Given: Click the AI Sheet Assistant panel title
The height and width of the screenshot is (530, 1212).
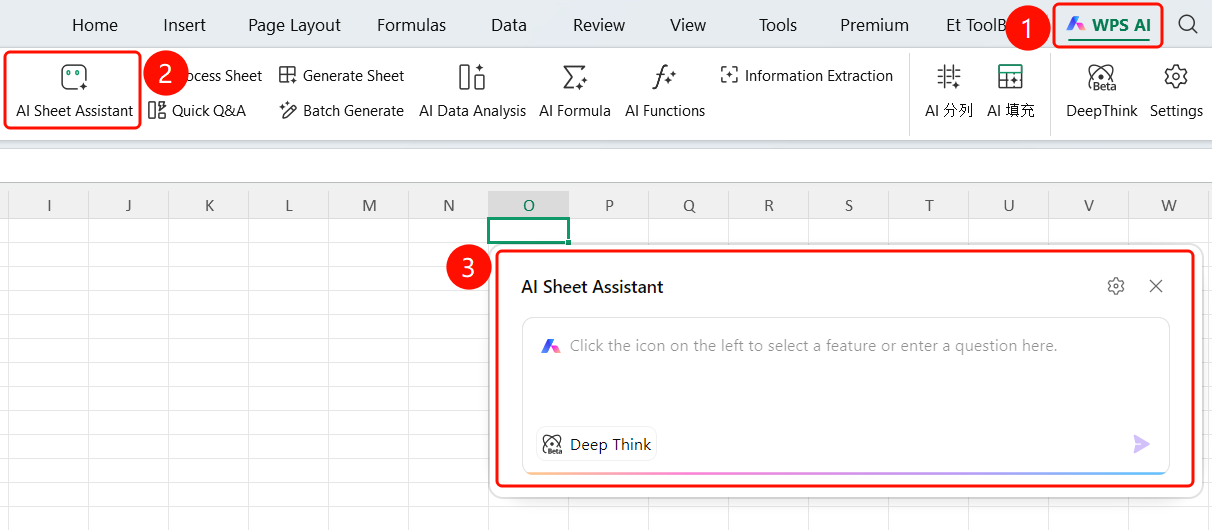Looking at the screenshot, I should pyautogui.click(x=592, y=287).
